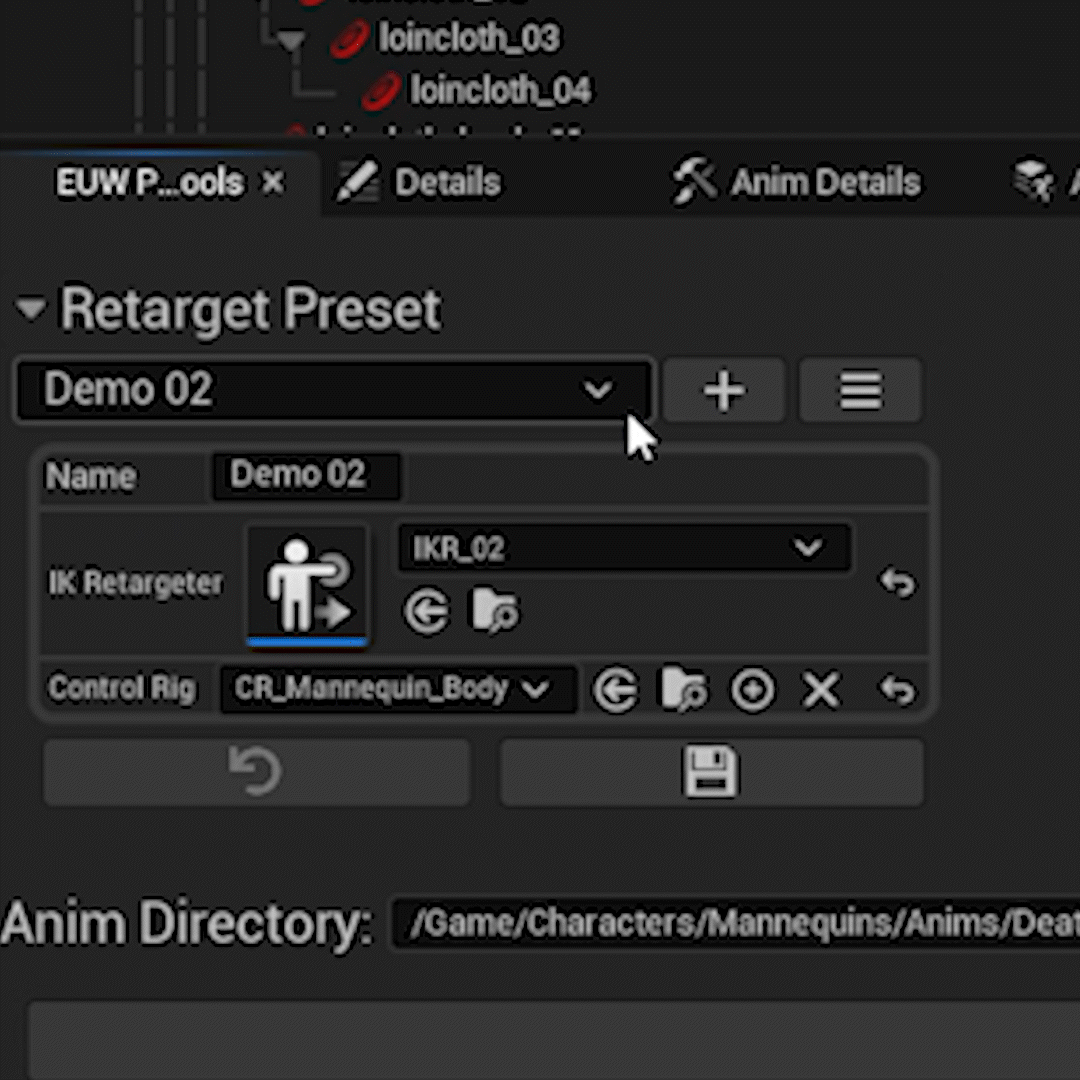The image size is (1080, 1080).
Task: Click the add new preset plus button
Action: click(723, 390)
